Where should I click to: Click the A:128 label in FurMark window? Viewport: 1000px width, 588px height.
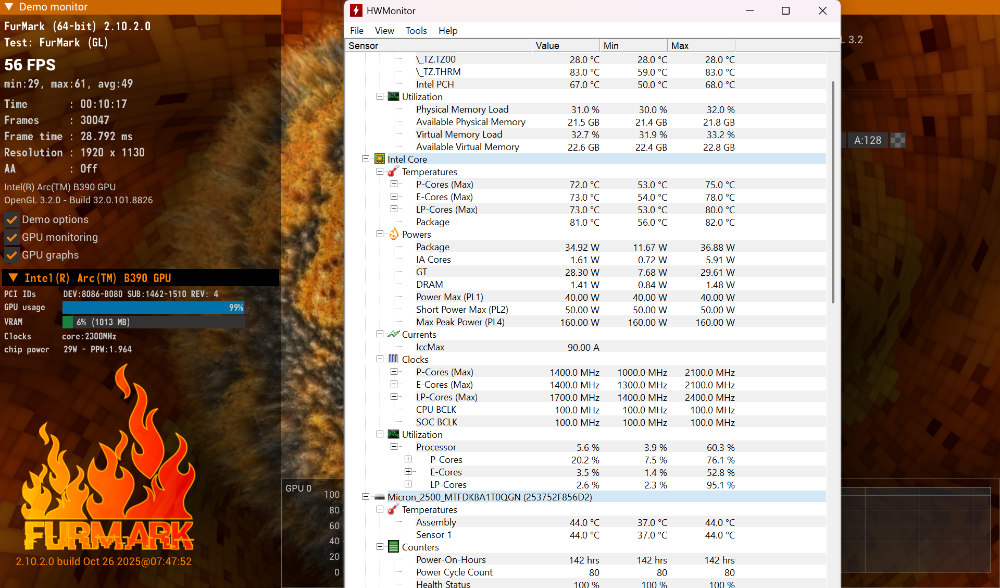pyautogui.click(x=867, y=140)
